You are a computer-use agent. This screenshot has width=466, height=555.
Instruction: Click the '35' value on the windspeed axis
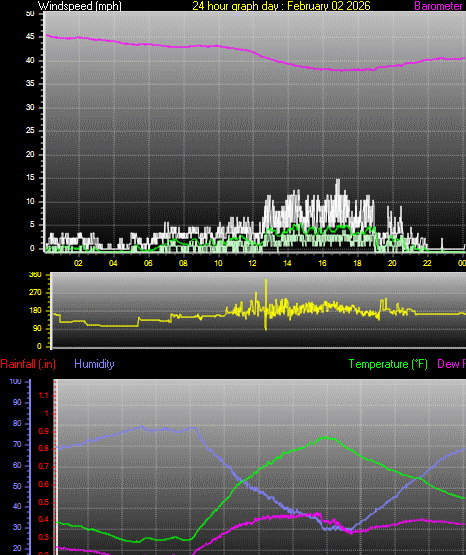point(30,84)
